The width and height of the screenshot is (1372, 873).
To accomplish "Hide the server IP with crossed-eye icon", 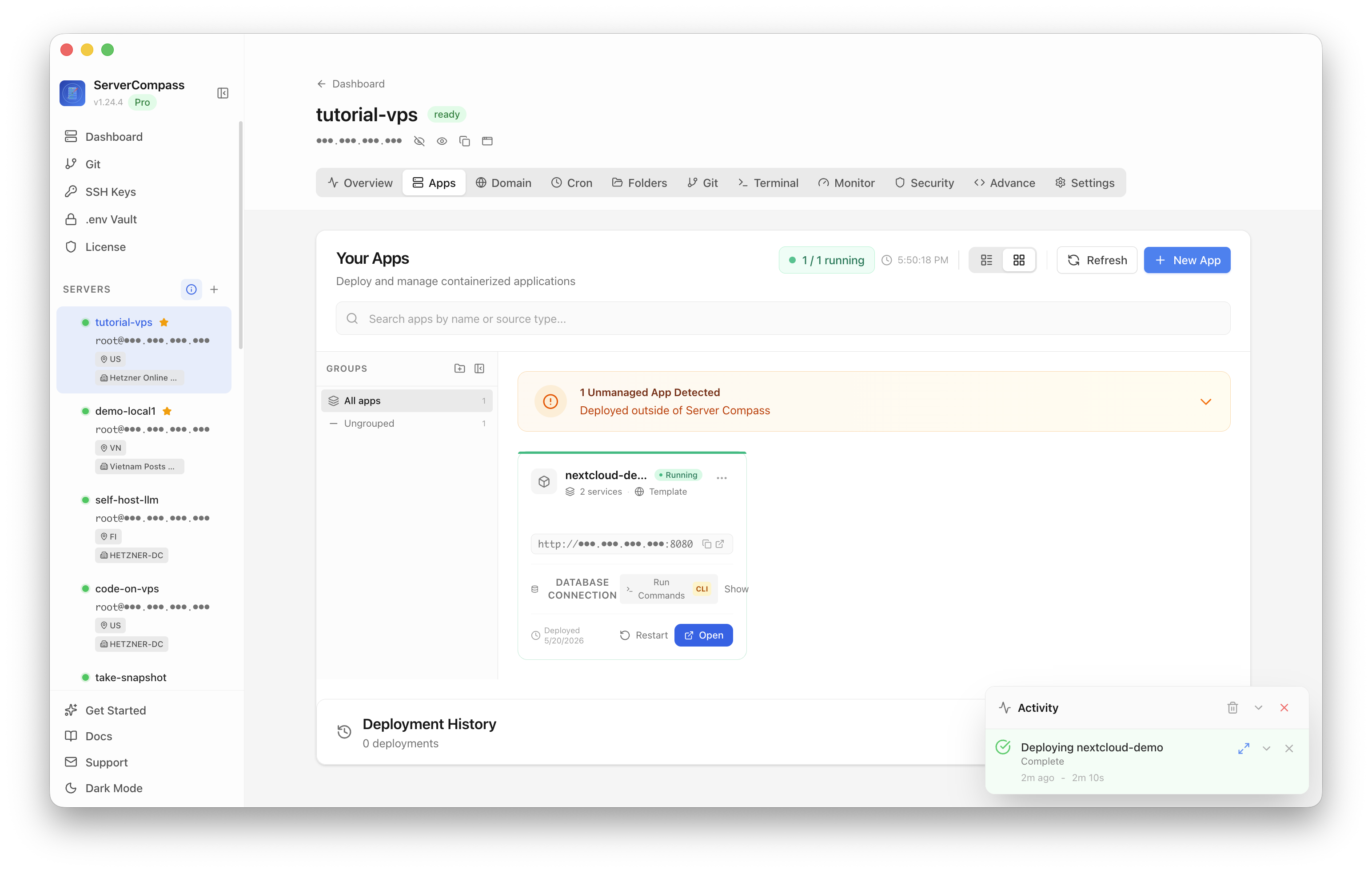I will (x=419, y=141).
